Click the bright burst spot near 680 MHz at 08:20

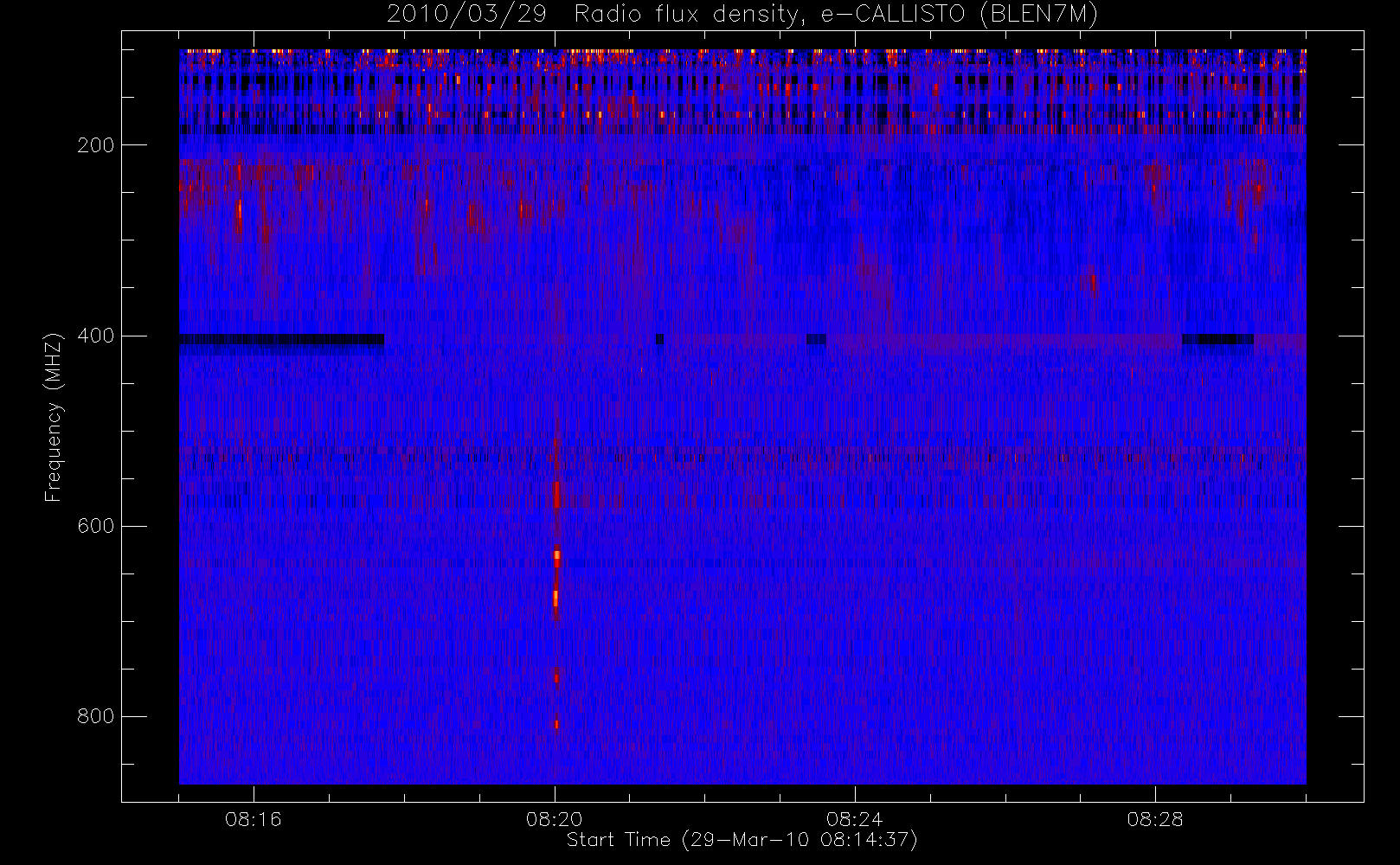click(556, 598)
